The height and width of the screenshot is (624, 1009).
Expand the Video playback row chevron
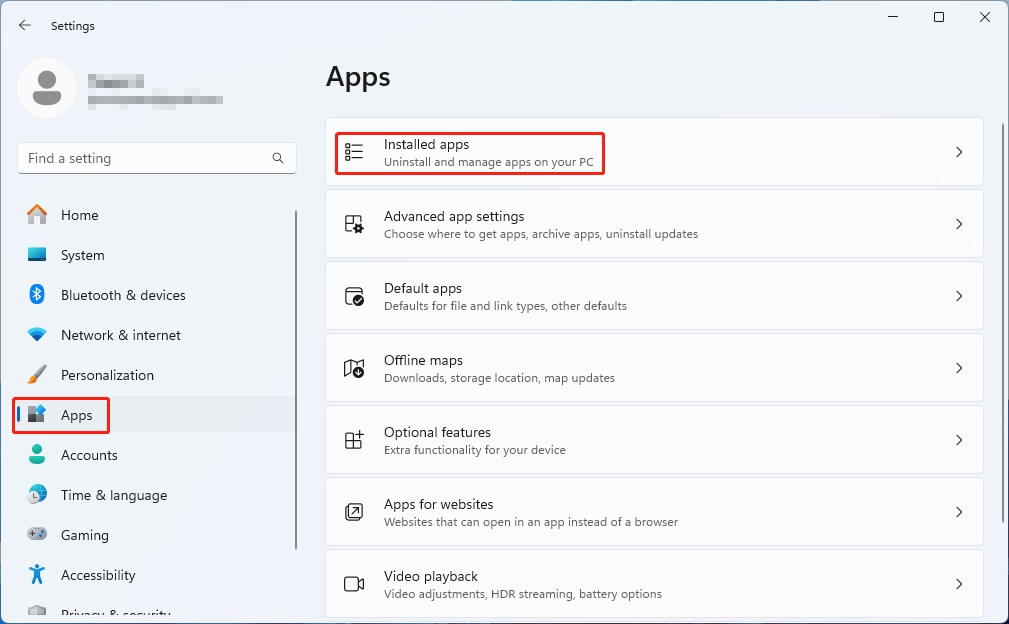point(958,584)
